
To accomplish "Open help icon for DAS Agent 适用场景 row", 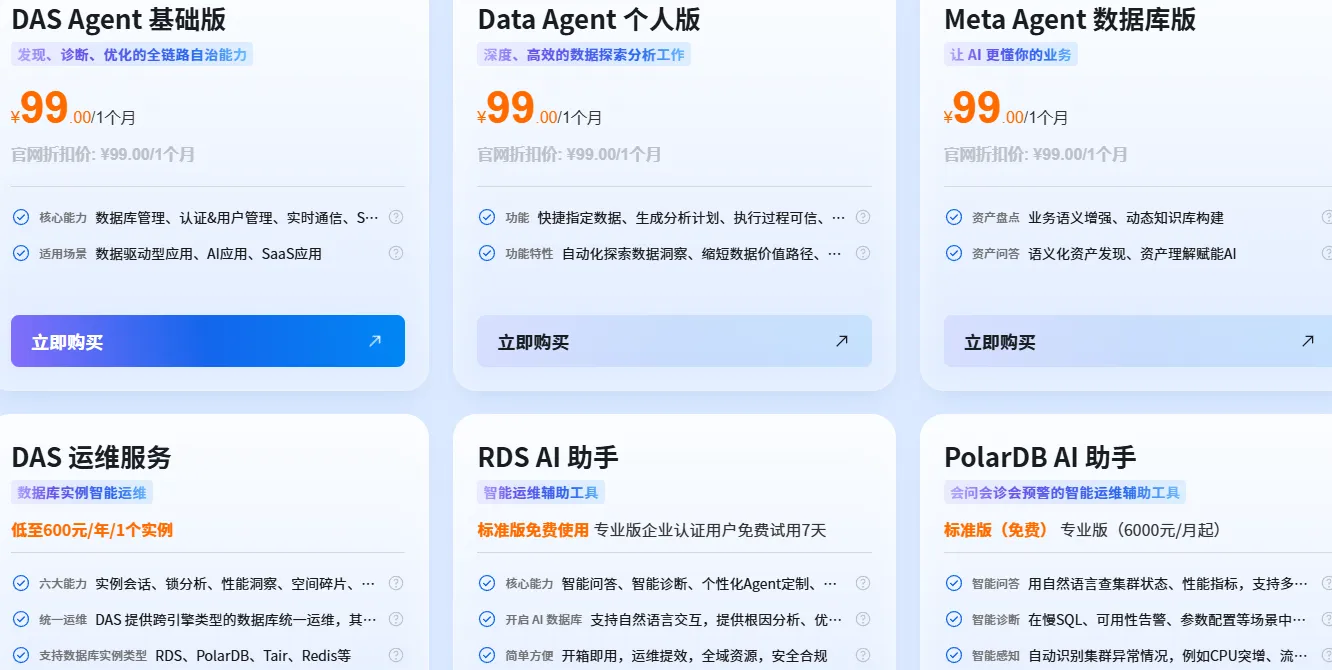I will pos(396,253).
